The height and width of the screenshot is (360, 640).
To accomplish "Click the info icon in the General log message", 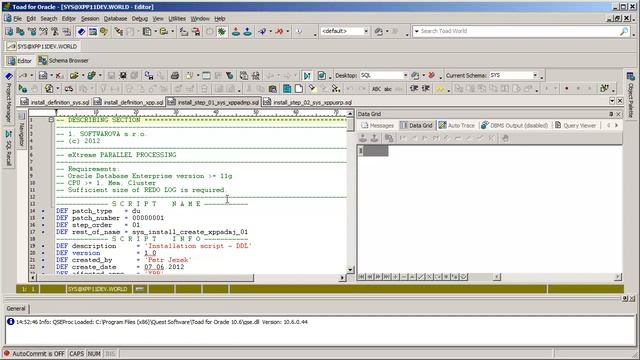I will [11, 322].
